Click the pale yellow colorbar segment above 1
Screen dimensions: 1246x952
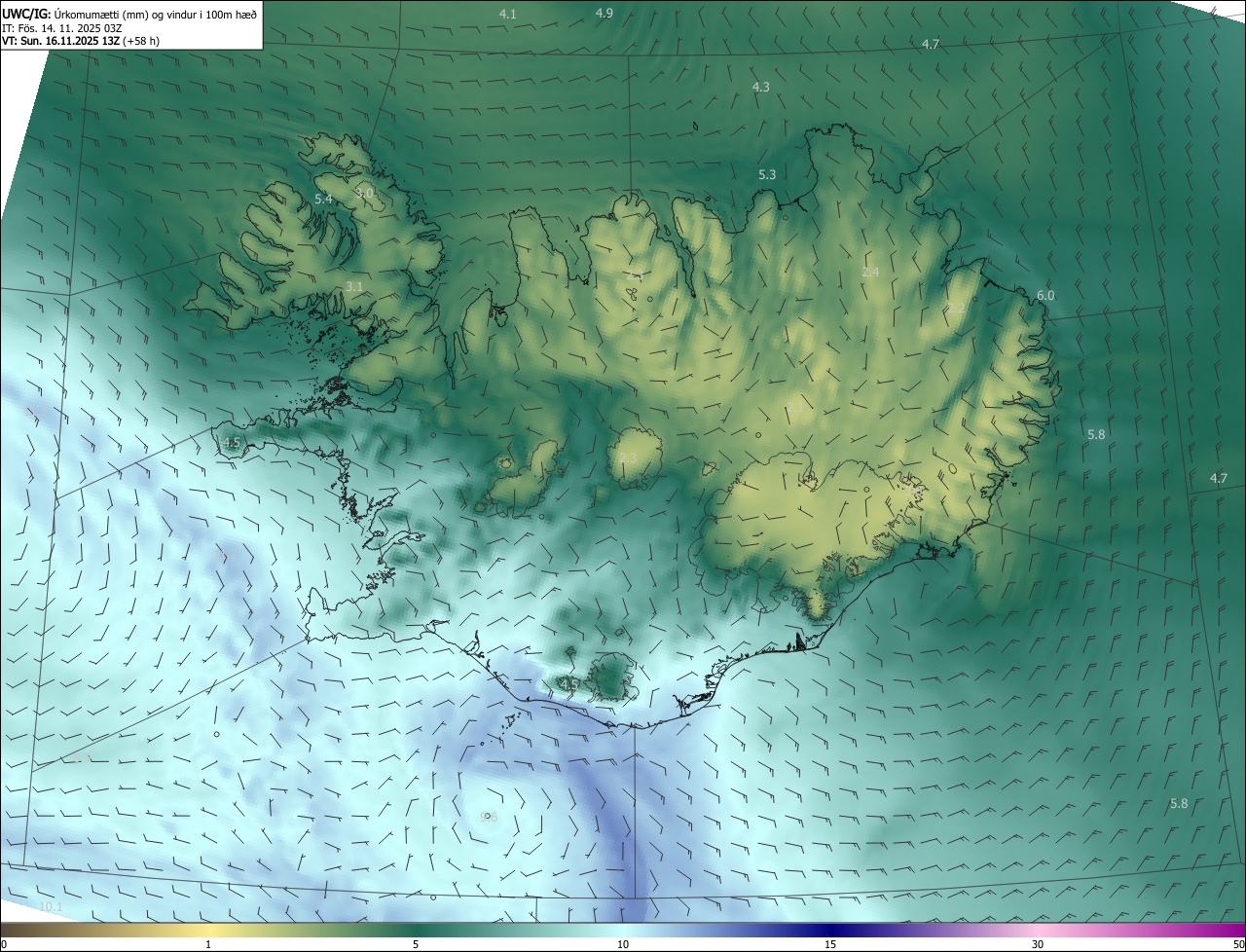point(208,930)
